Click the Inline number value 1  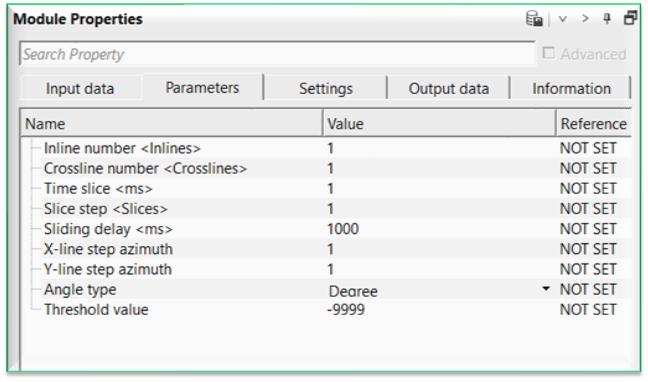pyautogui.click(x=330, y=148)
